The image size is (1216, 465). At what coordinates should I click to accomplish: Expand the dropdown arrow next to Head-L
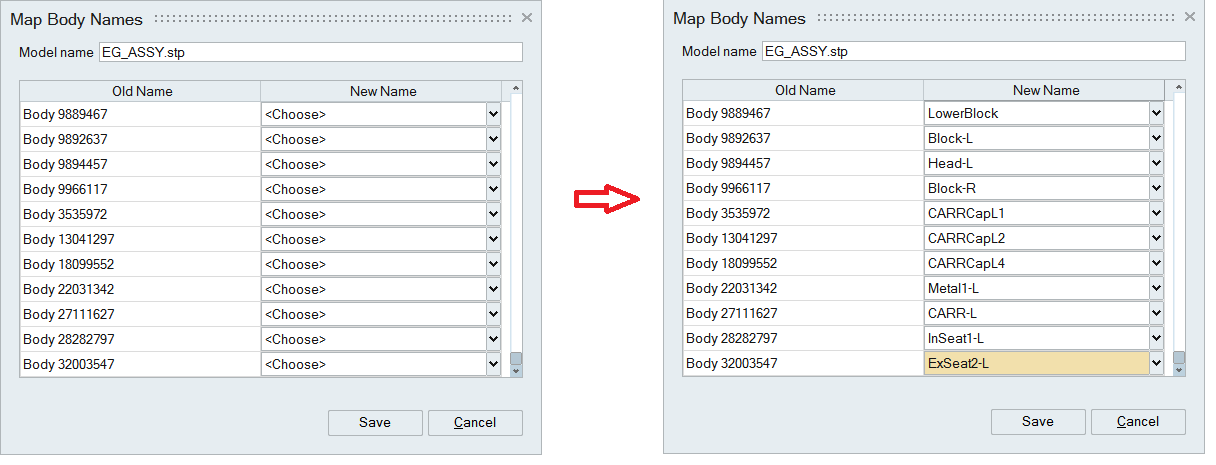1156,163
